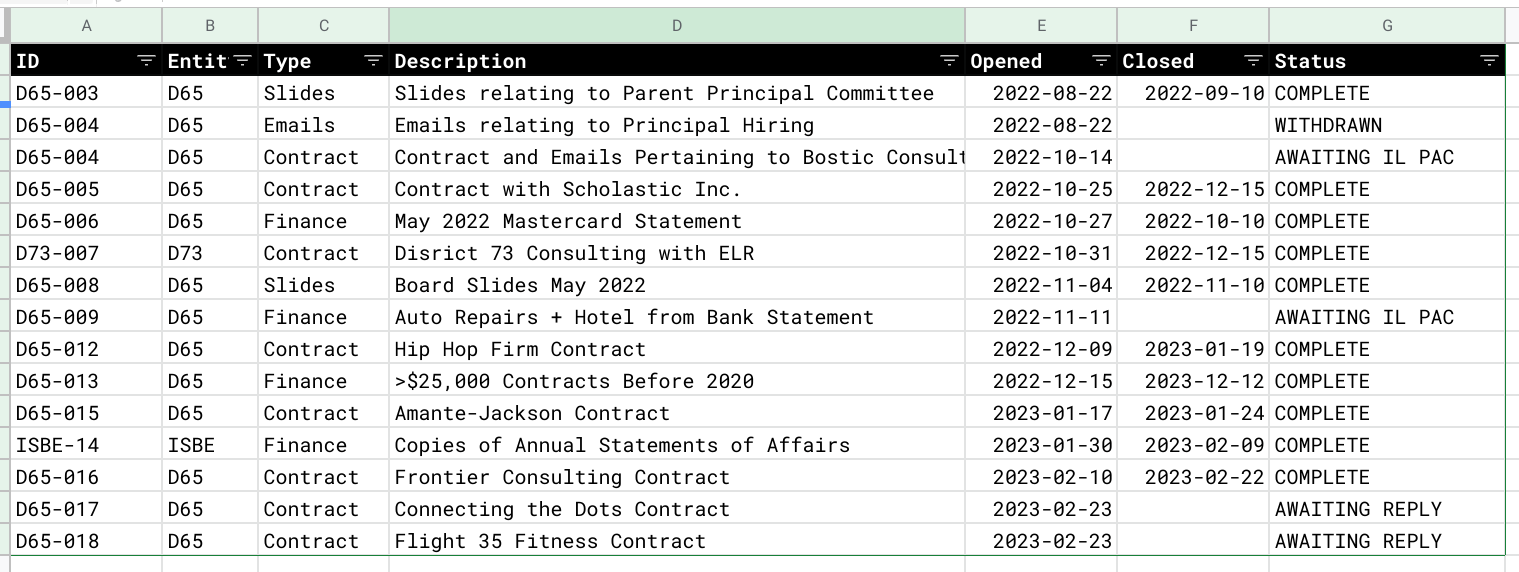The height and width of the screenshot is (572, 1519).
Task: Open the ID column filter icon
Action: [x=146, y=61]
